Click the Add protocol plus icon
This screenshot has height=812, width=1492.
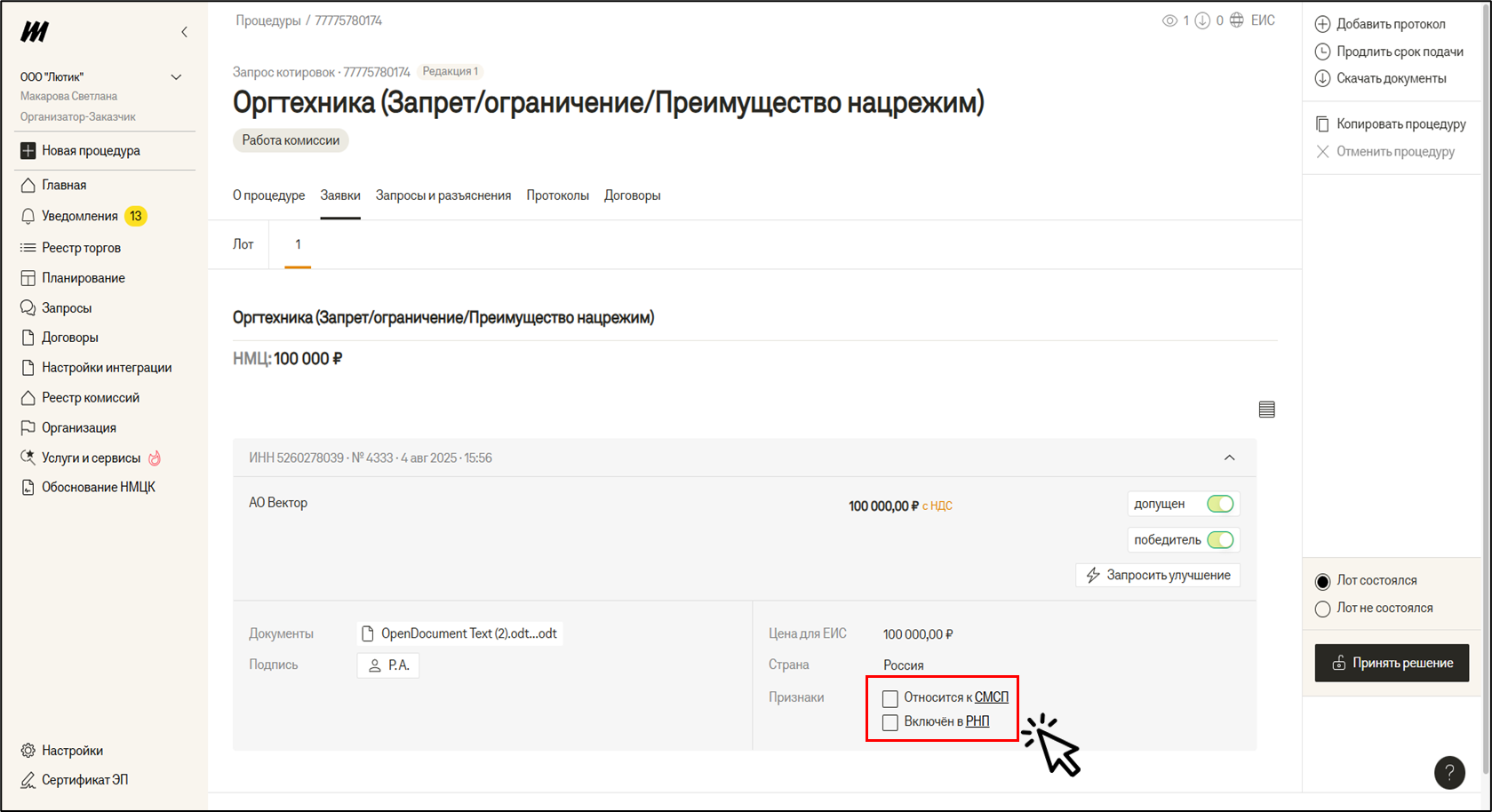pos(1322,24)
